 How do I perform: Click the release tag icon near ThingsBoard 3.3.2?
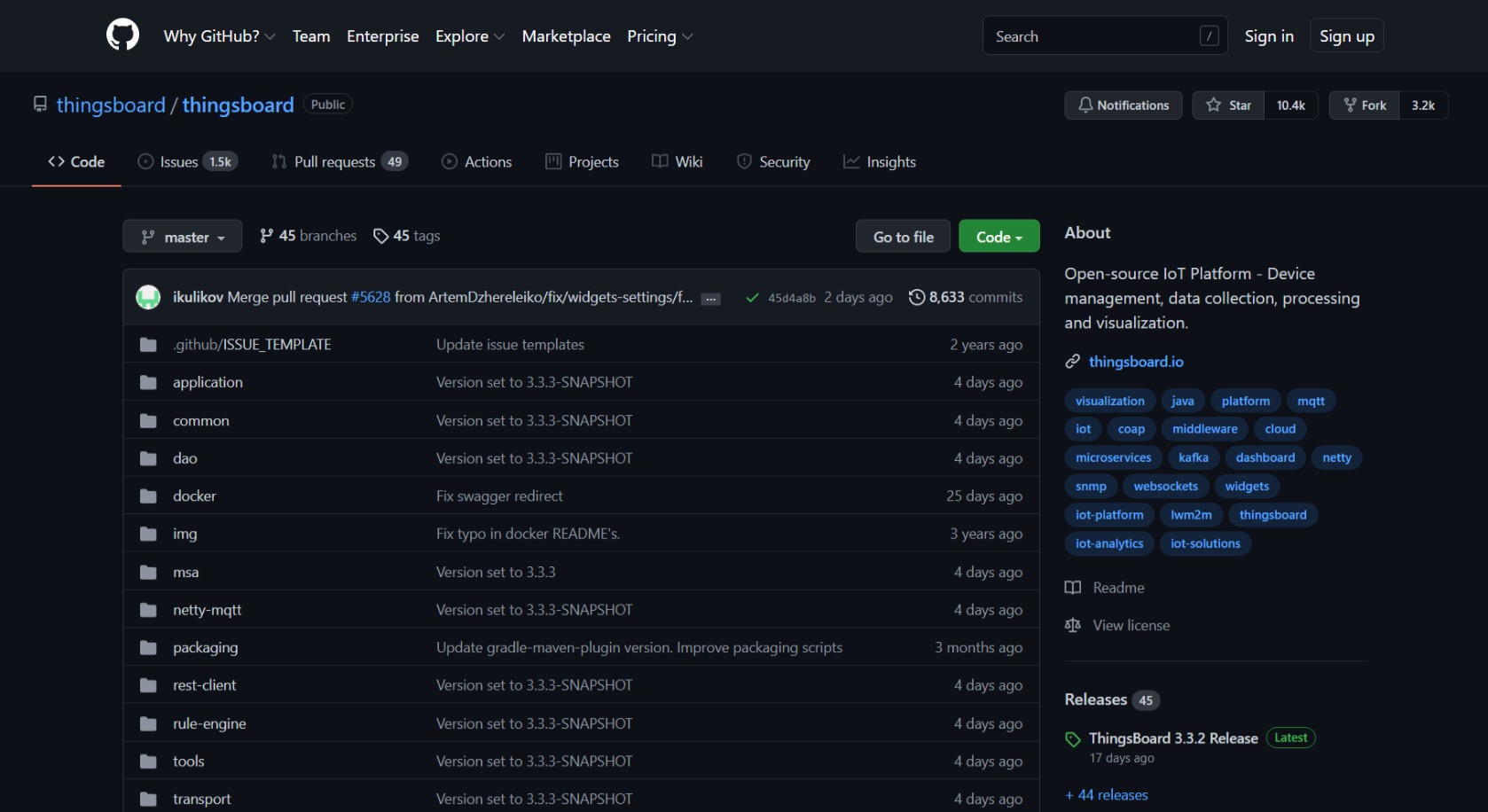(1073, 739)
